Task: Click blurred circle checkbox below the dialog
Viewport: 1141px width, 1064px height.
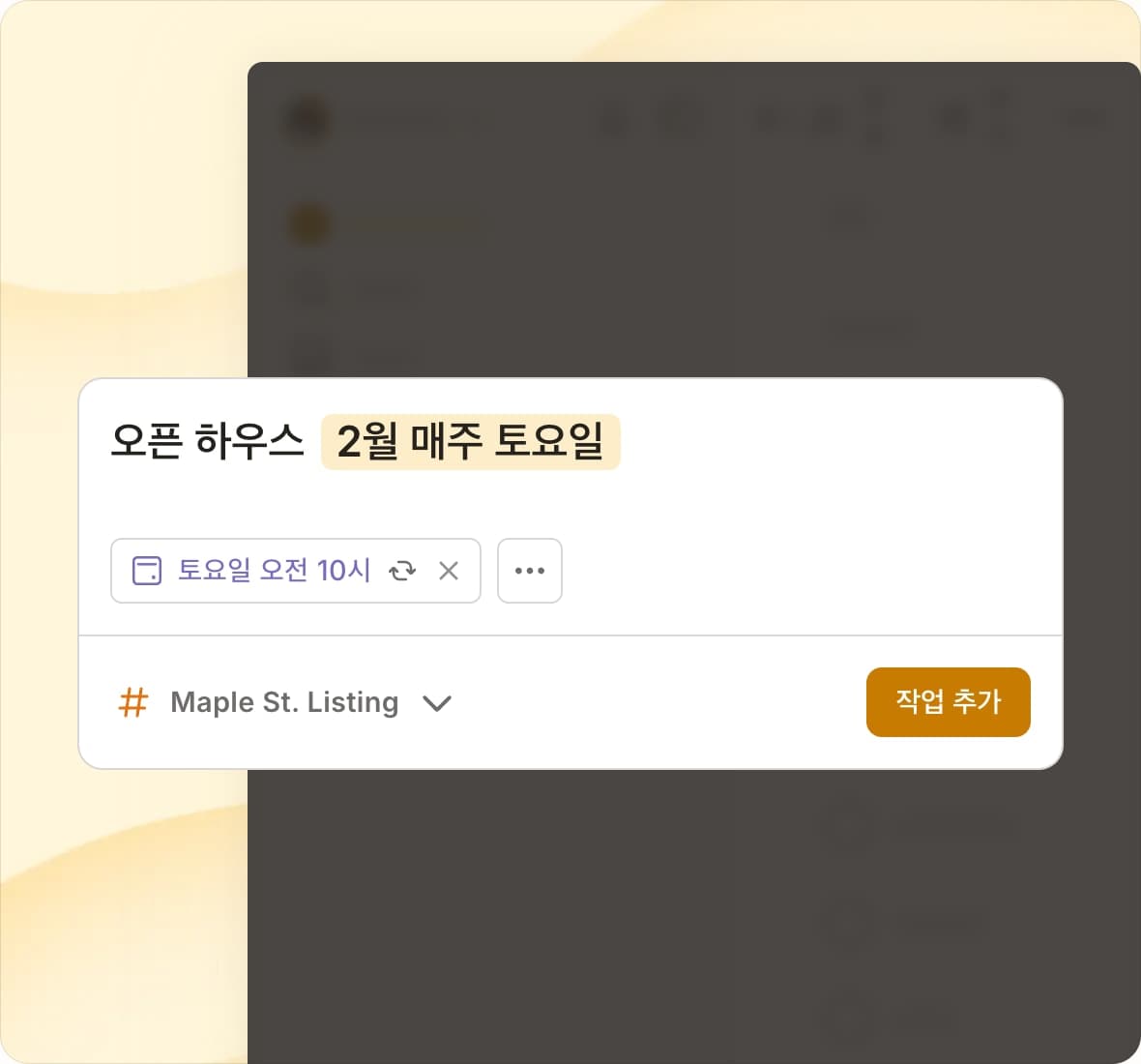Action: point(846,824)
